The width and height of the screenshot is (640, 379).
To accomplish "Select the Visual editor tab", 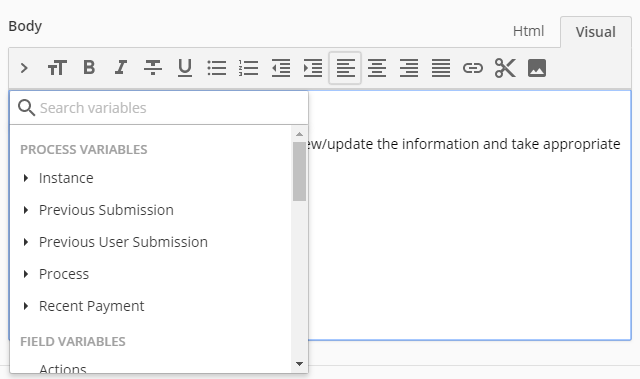I will (596, 32).
